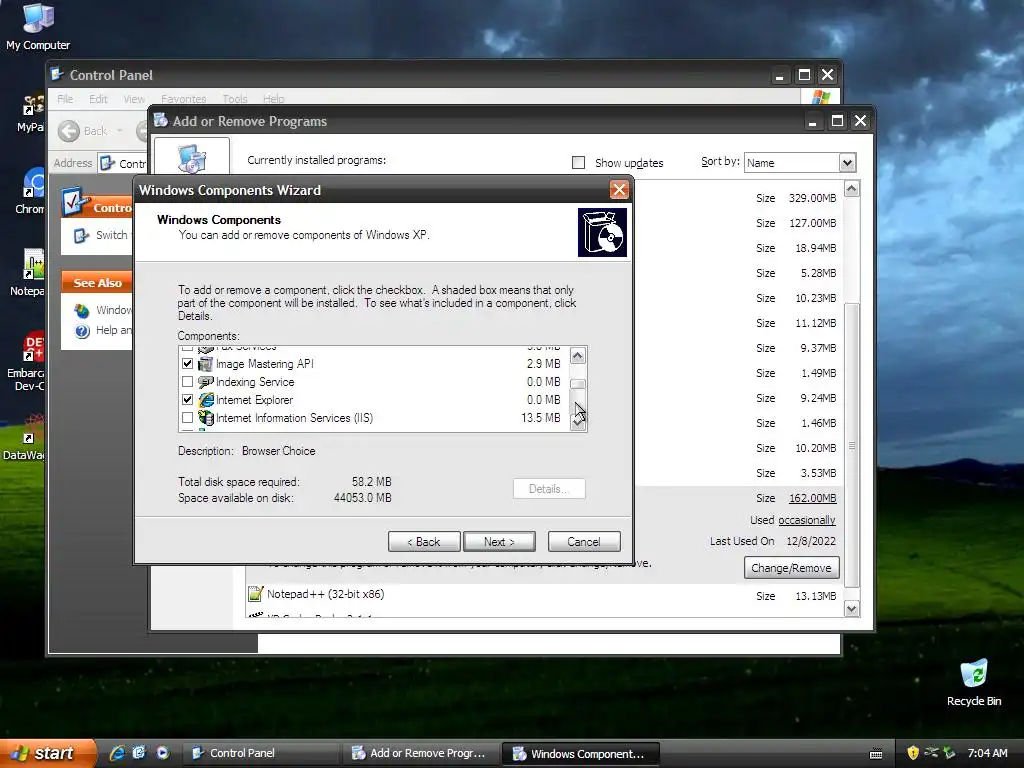Cancel the Windows Components Wizard
This screenshot has width=1024, height=768.
point(584,541)
